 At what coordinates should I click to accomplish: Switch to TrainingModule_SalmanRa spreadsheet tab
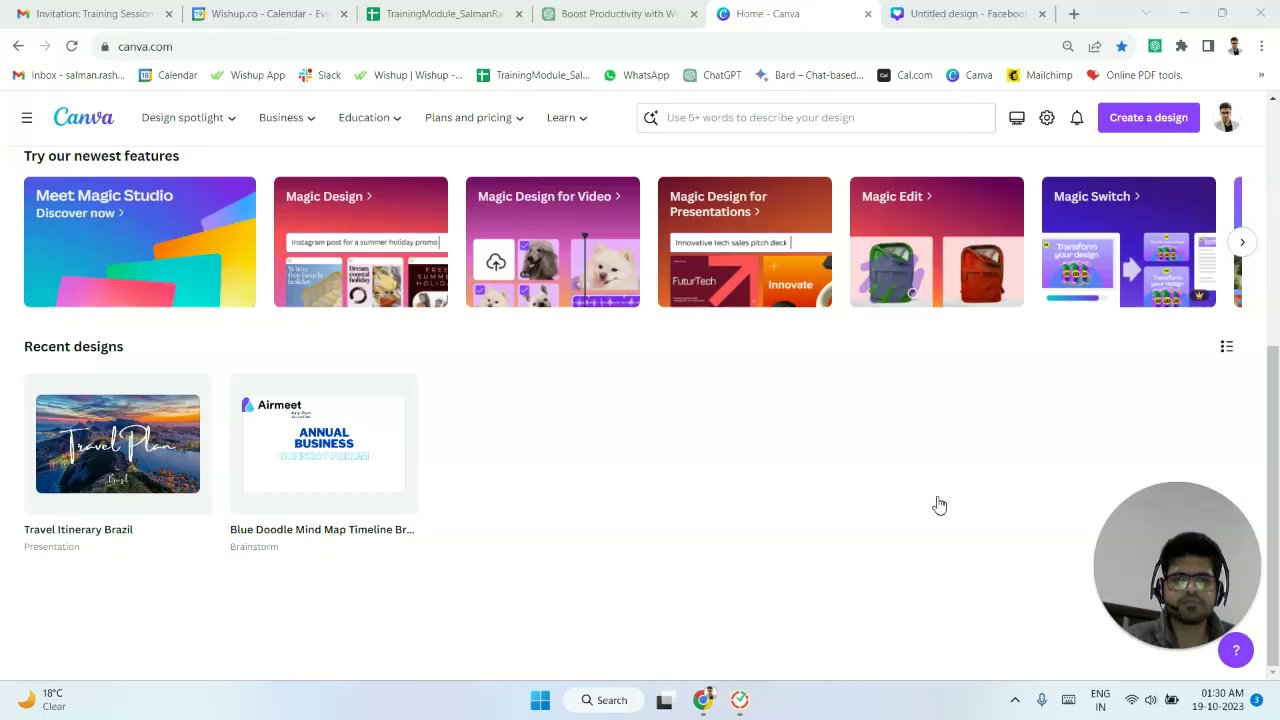pos(444,14)
